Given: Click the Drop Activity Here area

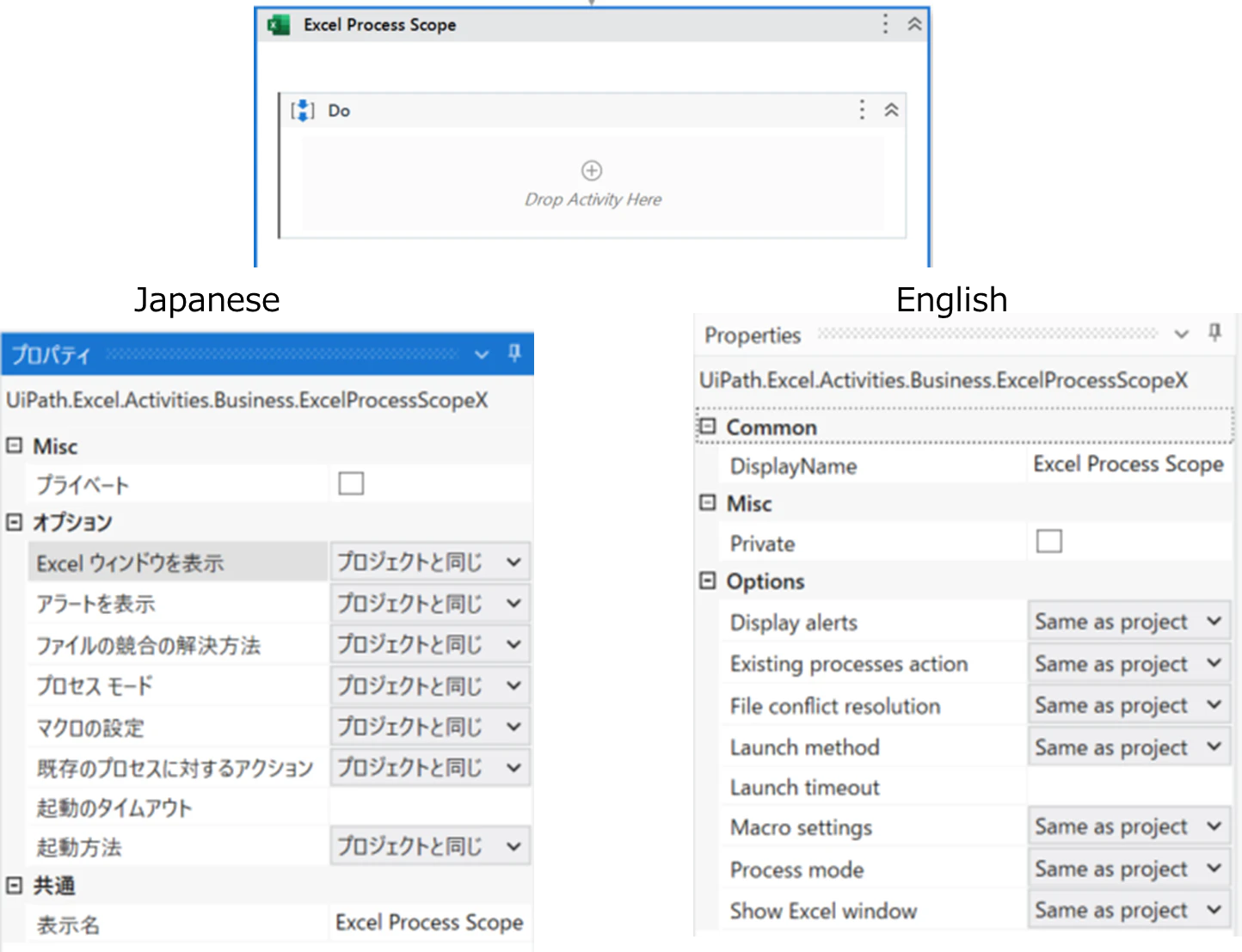Looking at the screenshot, I should point(593,184).
